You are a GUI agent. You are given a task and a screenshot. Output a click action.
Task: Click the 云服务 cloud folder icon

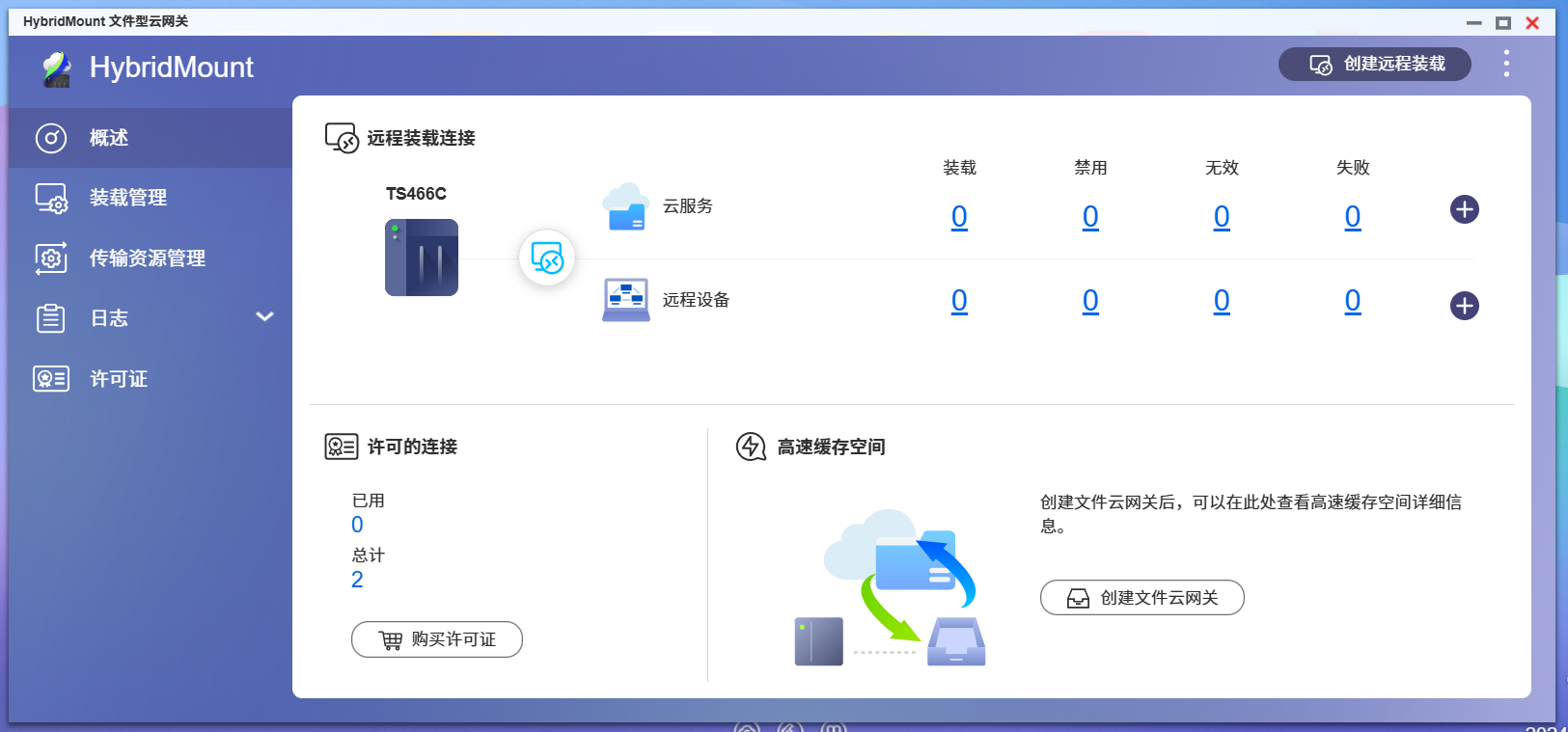point(625,206)
